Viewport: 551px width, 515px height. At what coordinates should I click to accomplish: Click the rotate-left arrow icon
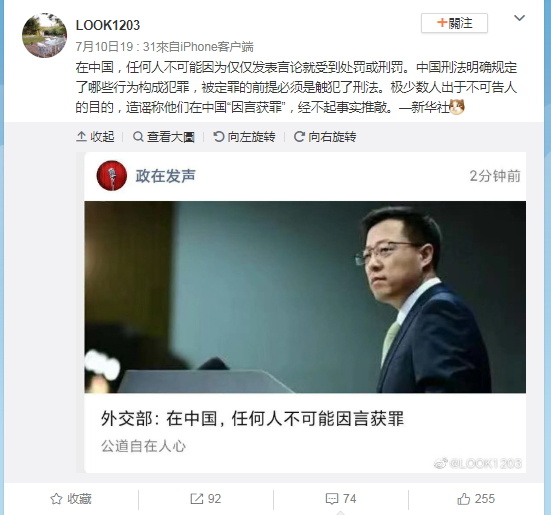tap(219, 136)
